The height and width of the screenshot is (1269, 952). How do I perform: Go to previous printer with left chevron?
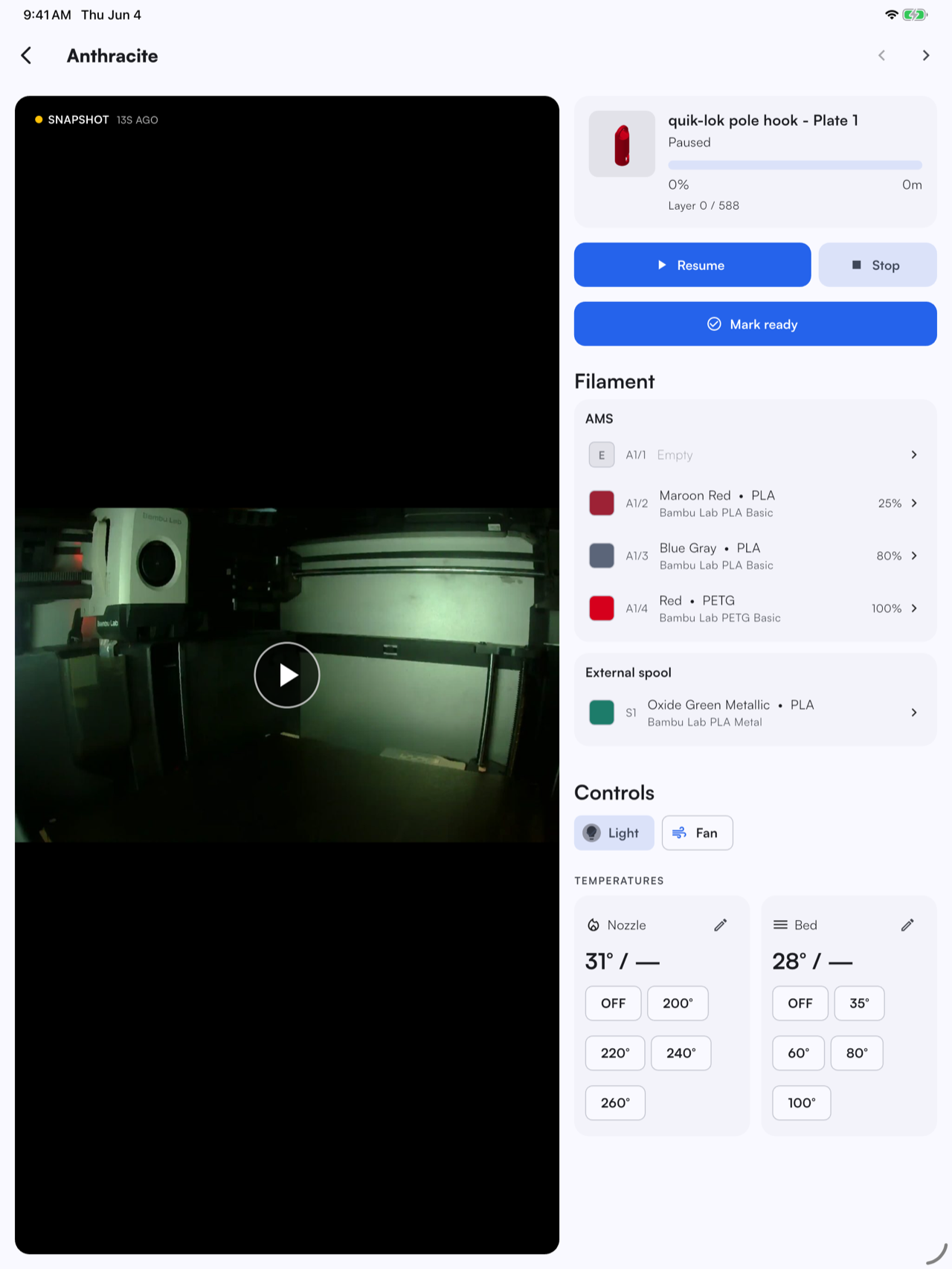881,55
